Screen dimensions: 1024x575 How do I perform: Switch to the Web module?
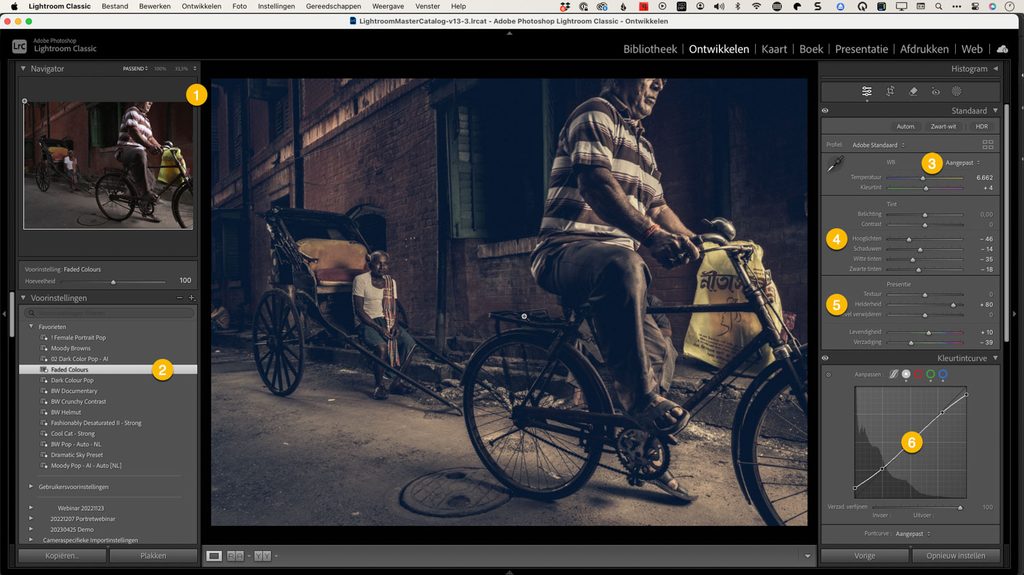click(972, 49)
